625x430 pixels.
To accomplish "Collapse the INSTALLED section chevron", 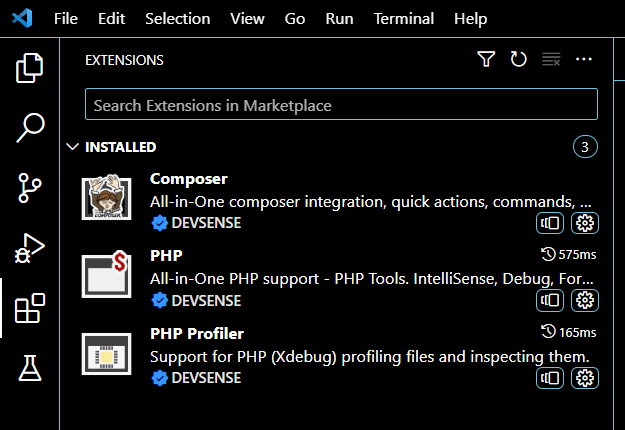I will click(72, 147).
